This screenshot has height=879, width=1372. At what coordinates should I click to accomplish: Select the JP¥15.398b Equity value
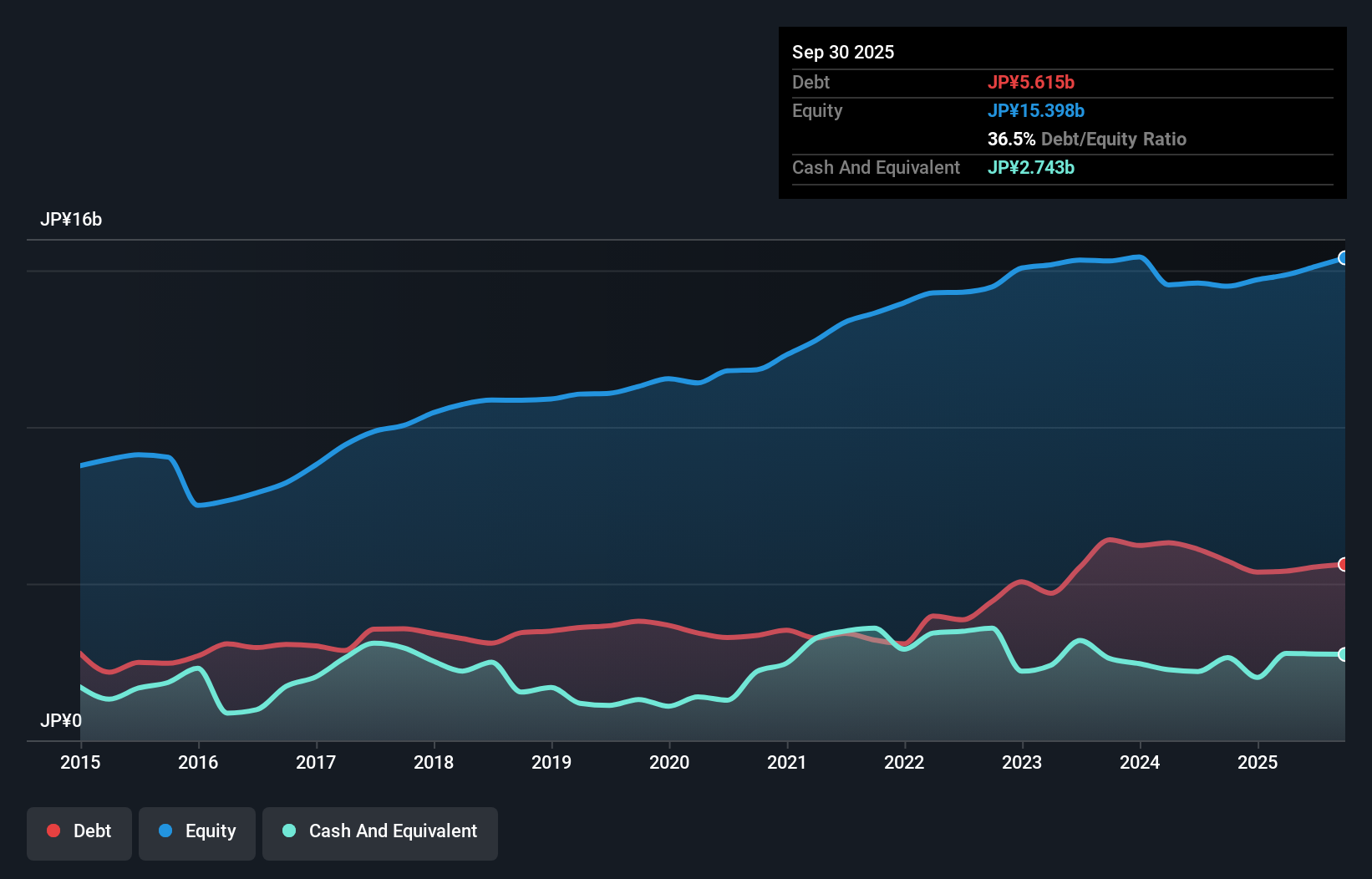(x=1036, y=110)
